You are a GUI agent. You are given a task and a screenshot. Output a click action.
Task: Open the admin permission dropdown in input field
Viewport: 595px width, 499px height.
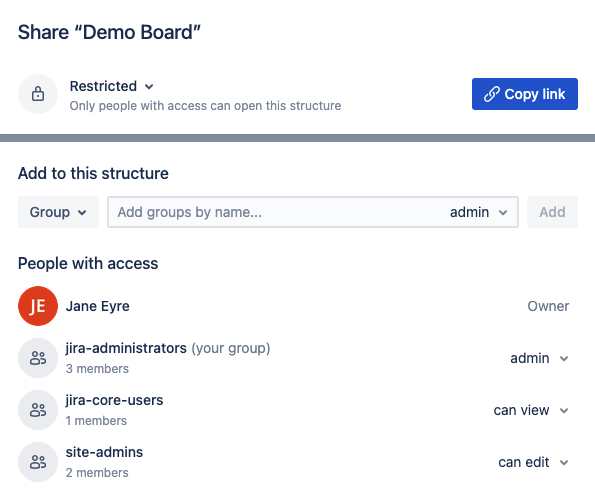tap(479, 212)
